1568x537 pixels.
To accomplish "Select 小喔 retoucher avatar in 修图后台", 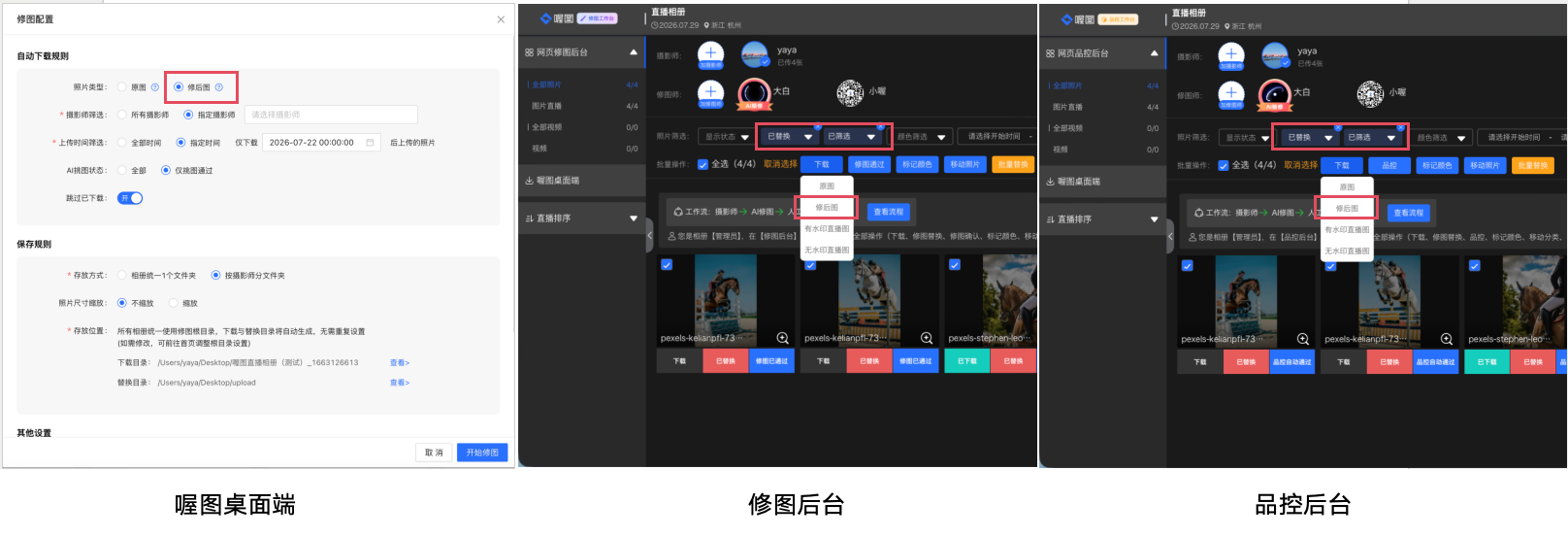I will pos(850,93).
